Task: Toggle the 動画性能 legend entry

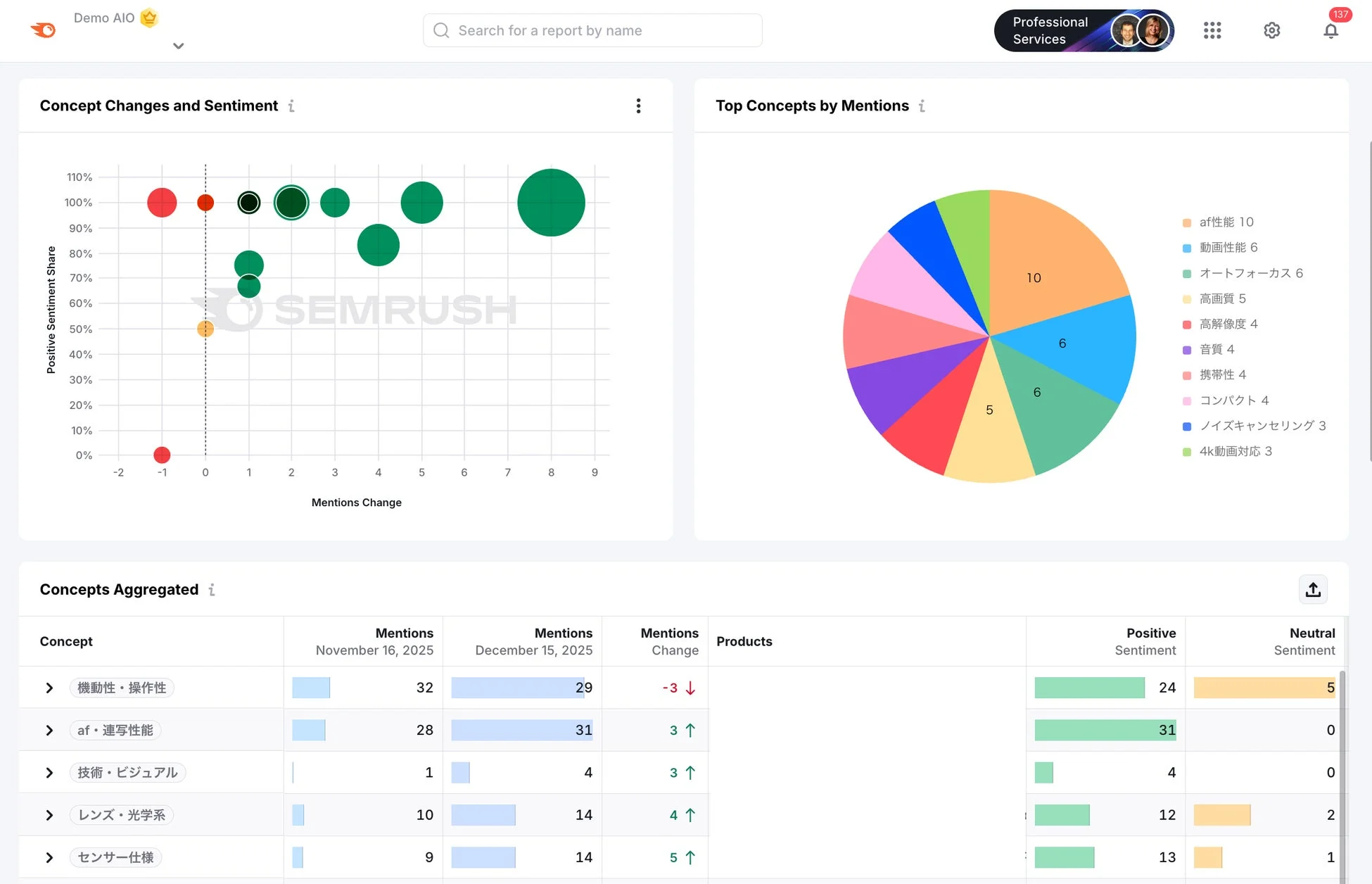Action: coord(1227,248)
